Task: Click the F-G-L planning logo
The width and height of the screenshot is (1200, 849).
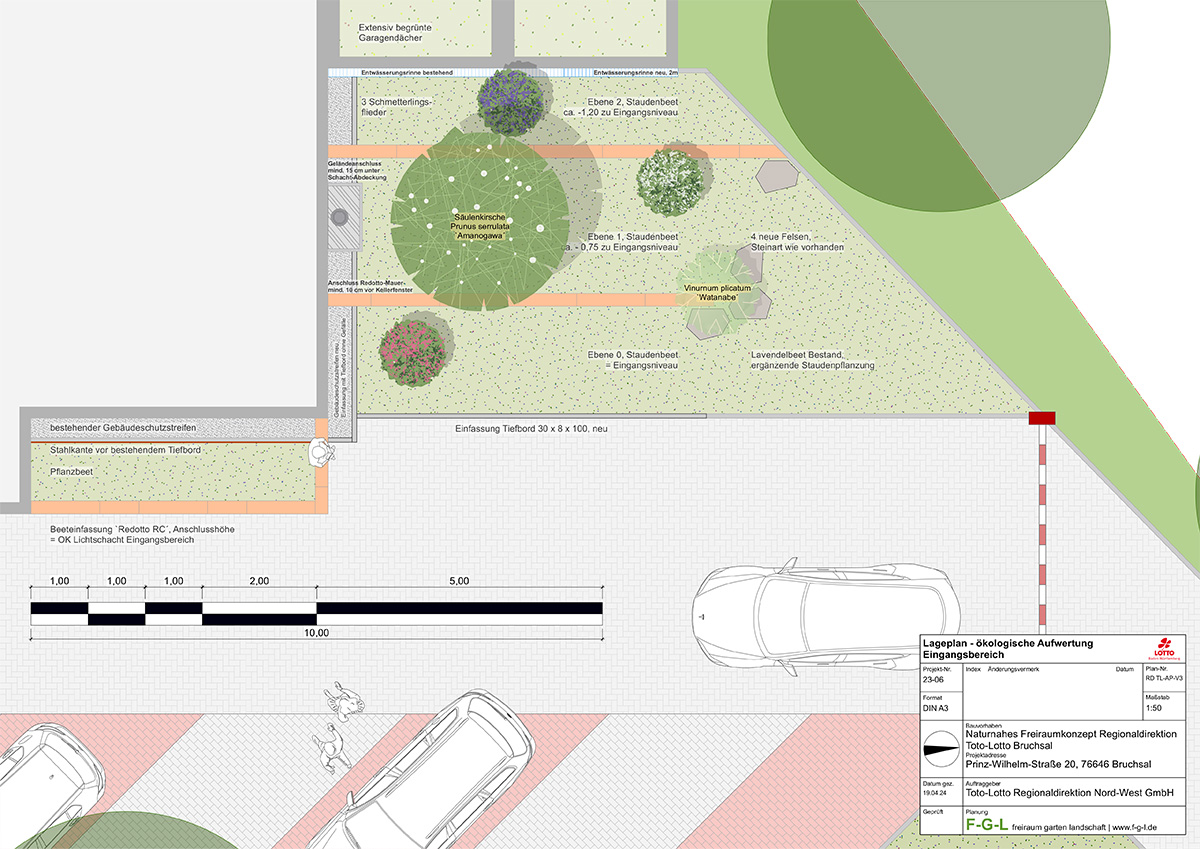Action: [985, 825]
